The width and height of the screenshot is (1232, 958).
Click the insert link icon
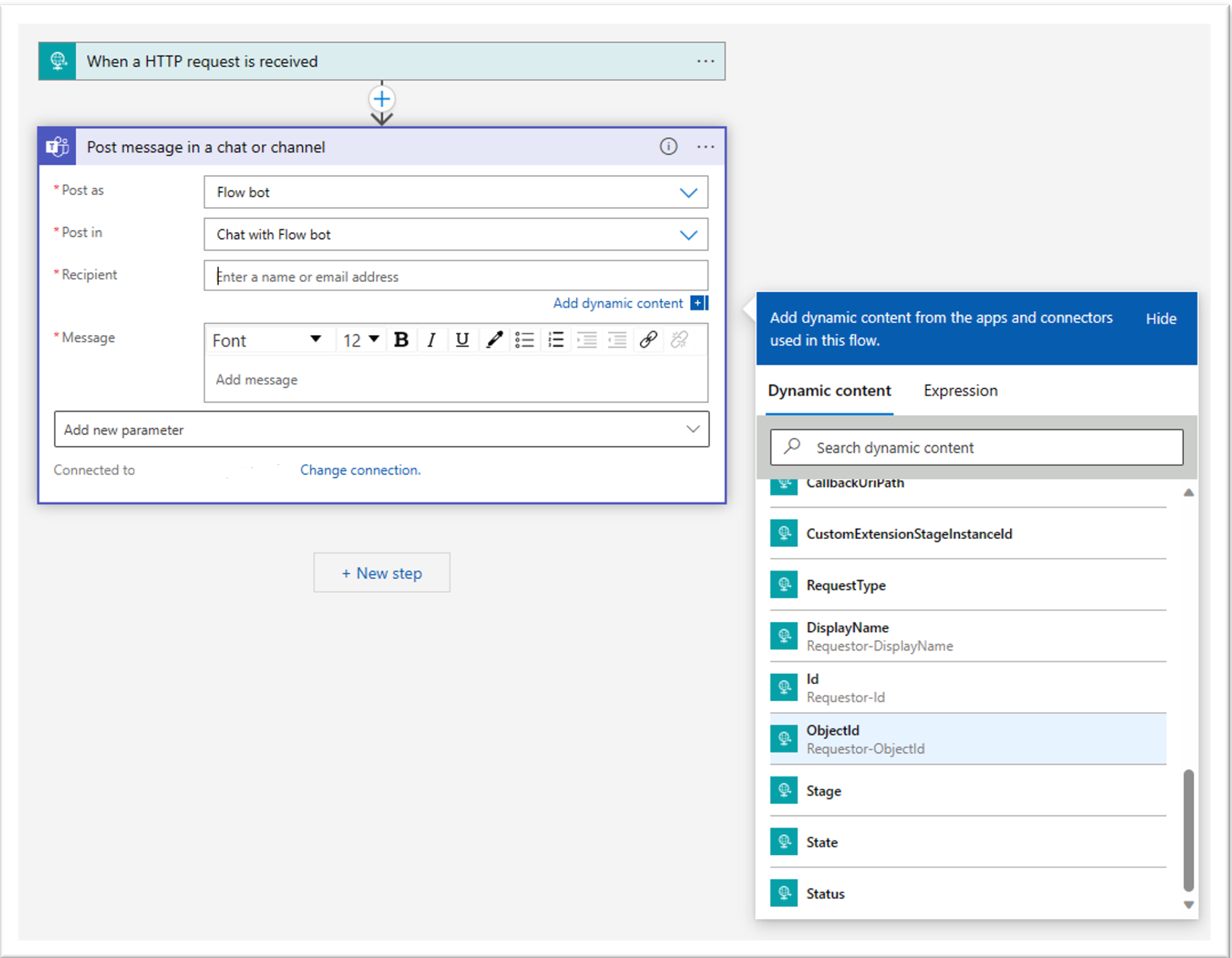pyautogui.click(x=648, y=340)
